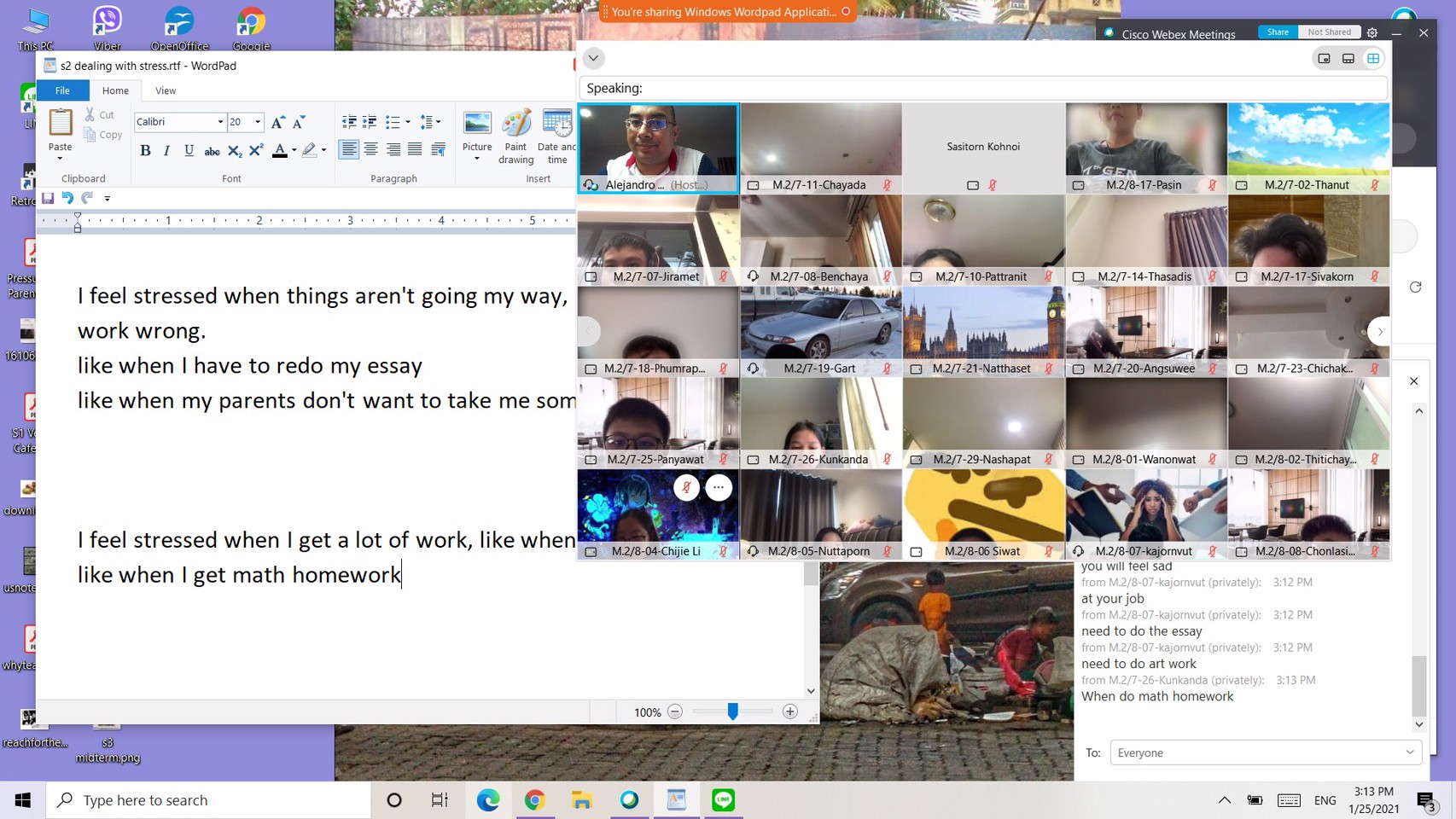
Task: Apply Strikethrough formatting
Action: (x=212, y=151)
